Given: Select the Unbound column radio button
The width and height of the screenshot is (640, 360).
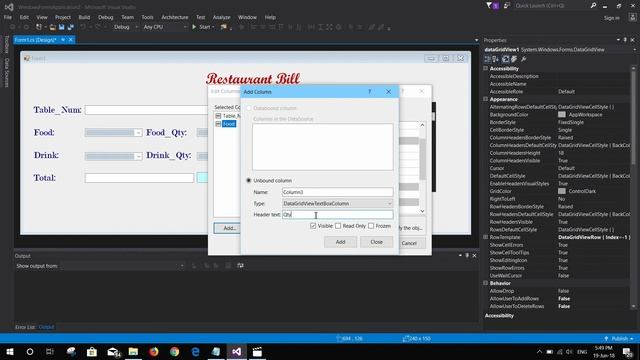Looking at the screenshot, I should click(249, 180).
